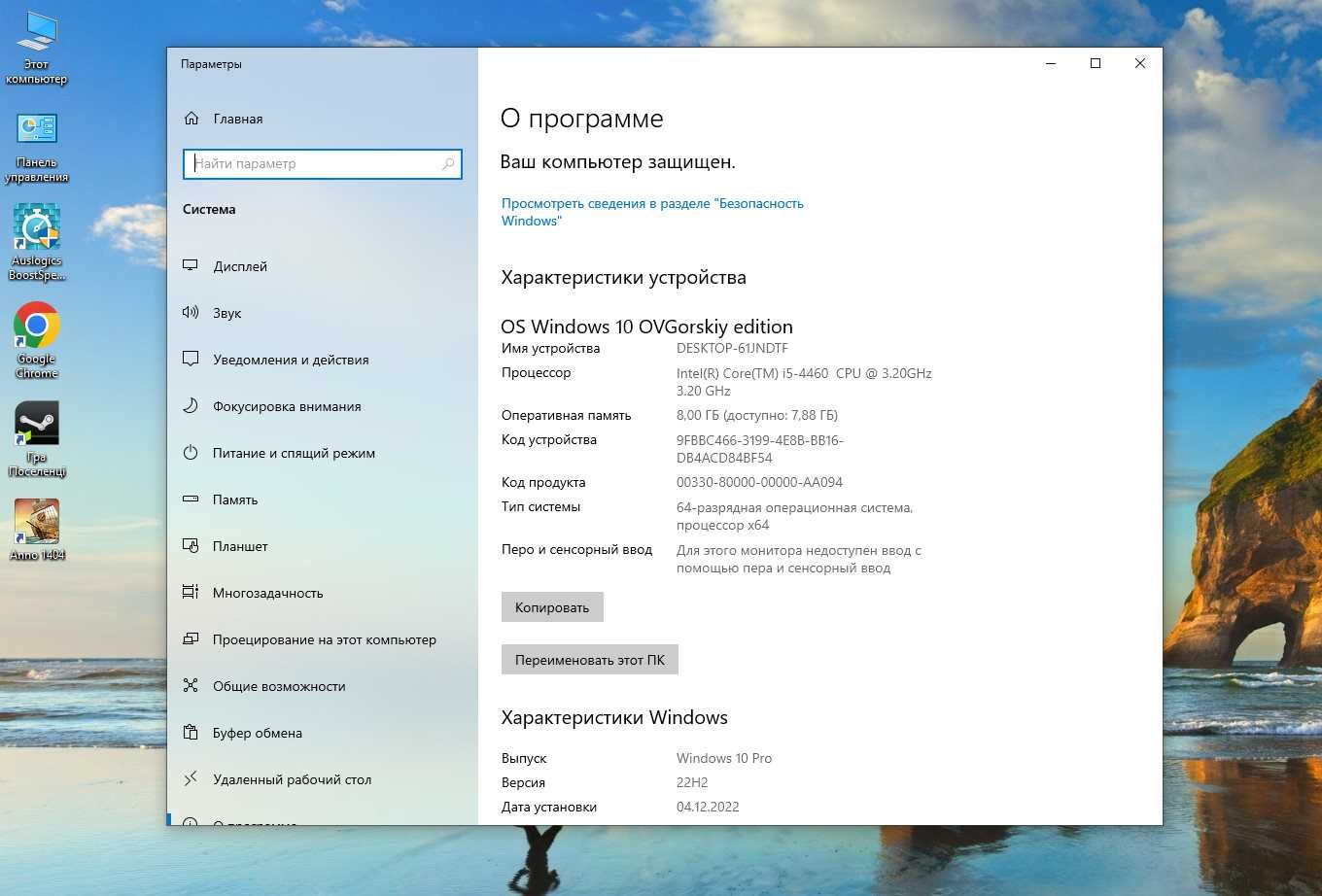The width and height of the screenshot is (1322, 896).
Task: Launch Auslogics BoostSpeed desktop shortcut
Action: click(x=37, y=243)
